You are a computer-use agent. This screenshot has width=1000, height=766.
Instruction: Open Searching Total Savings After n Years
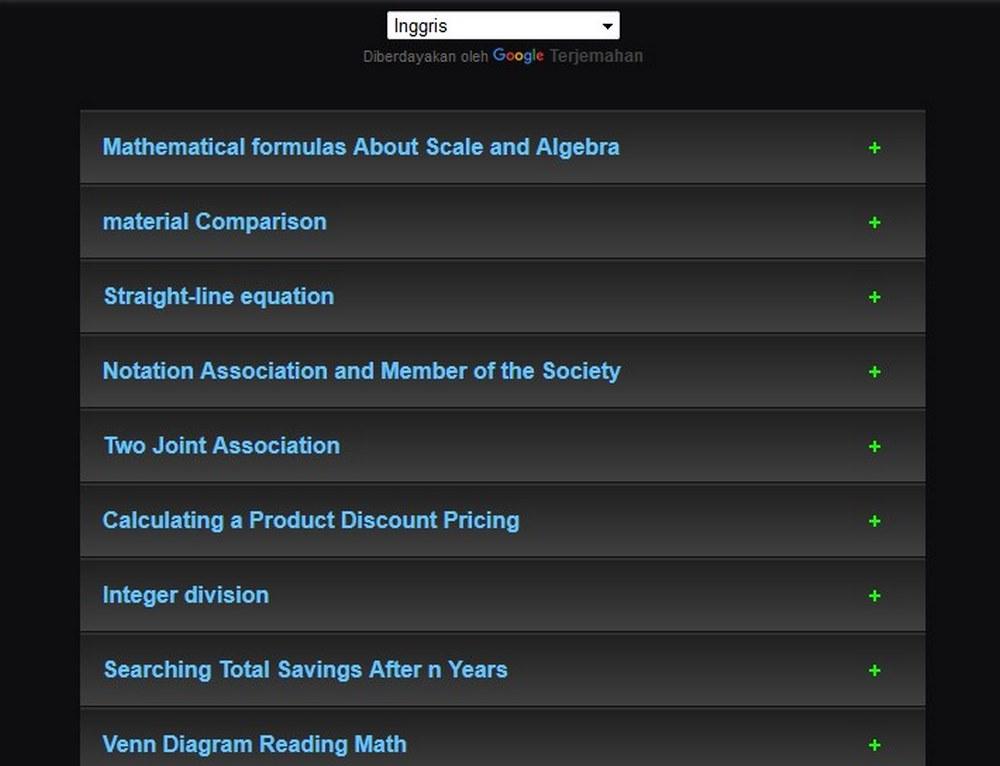tap(305, 670)
